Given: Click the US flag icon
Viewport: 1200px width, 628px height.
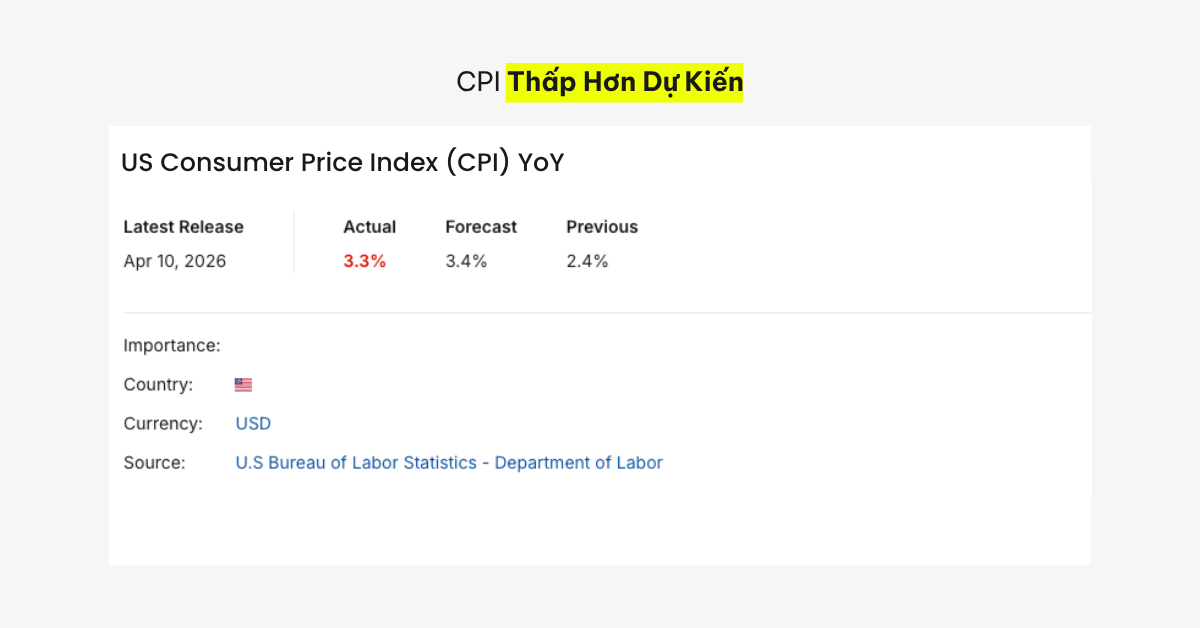Looking at the screenshot, I should [243, 385].
